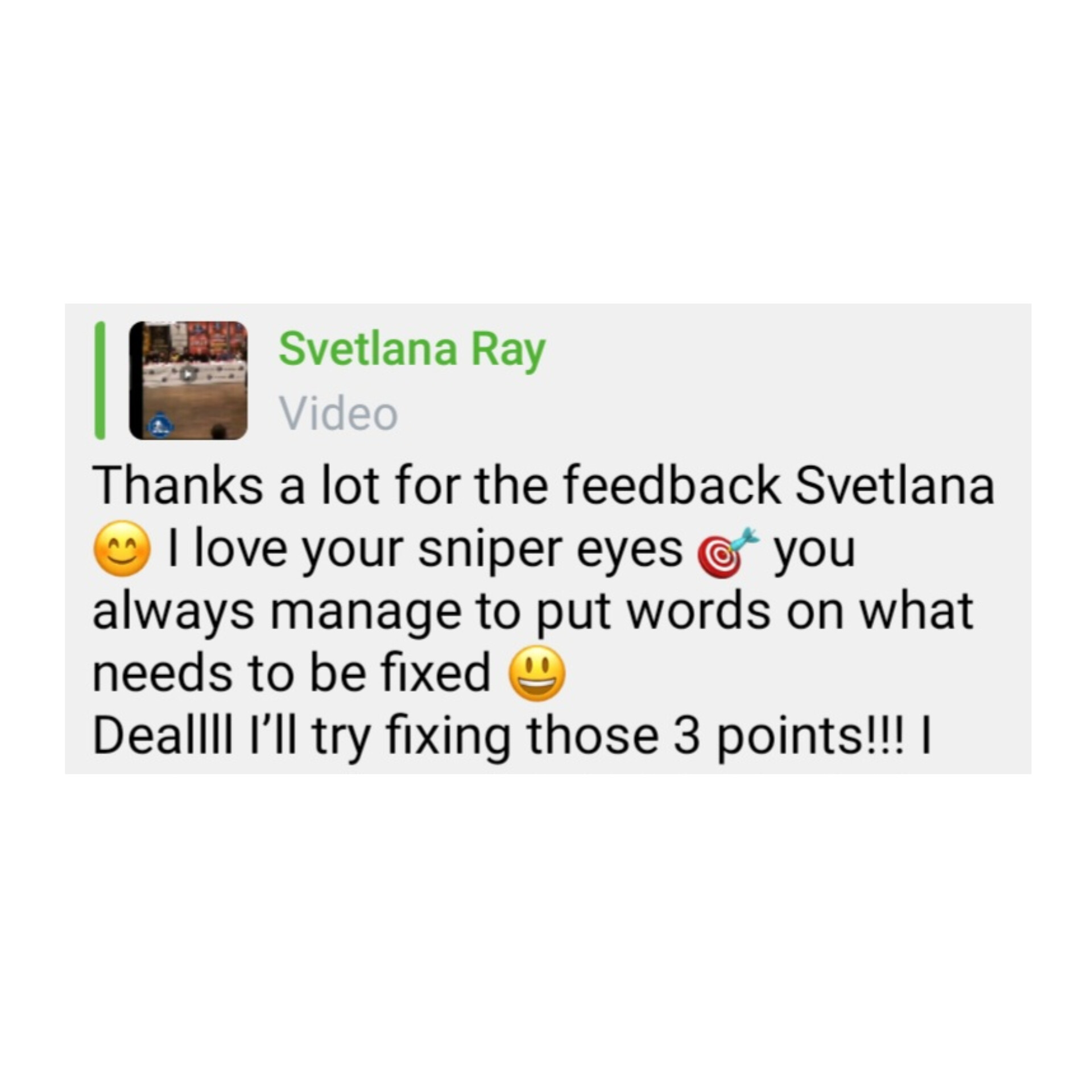
Task: Tap the small play icon on the video
Action: pos(187,374)
